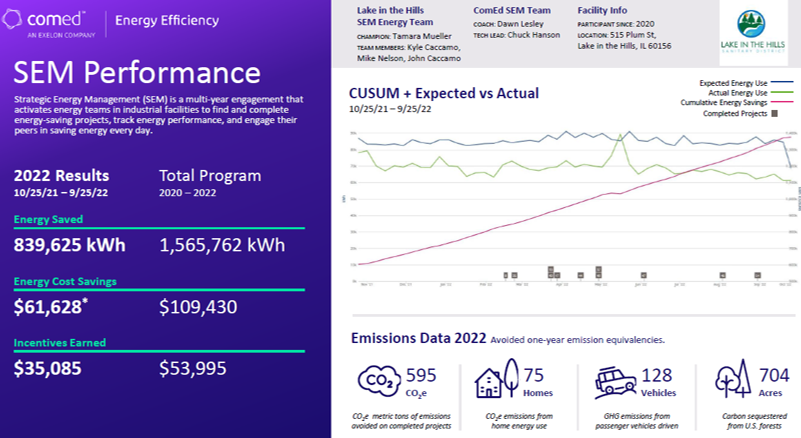Select the Actual Energy Use legend line
Viewport: 801px width, 438px height.
pyautogui.click(x=782, y=93)
